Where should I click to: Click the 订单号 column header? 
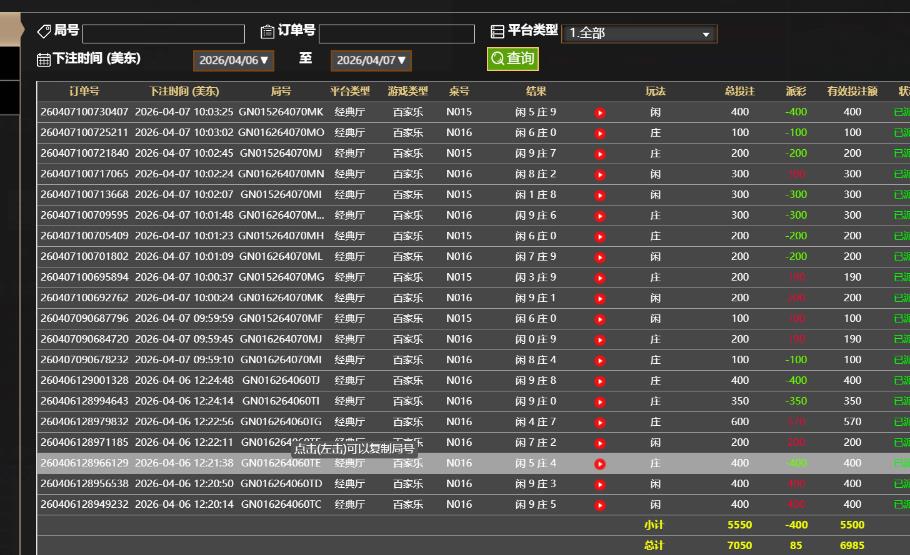click(x=84, y=91)
